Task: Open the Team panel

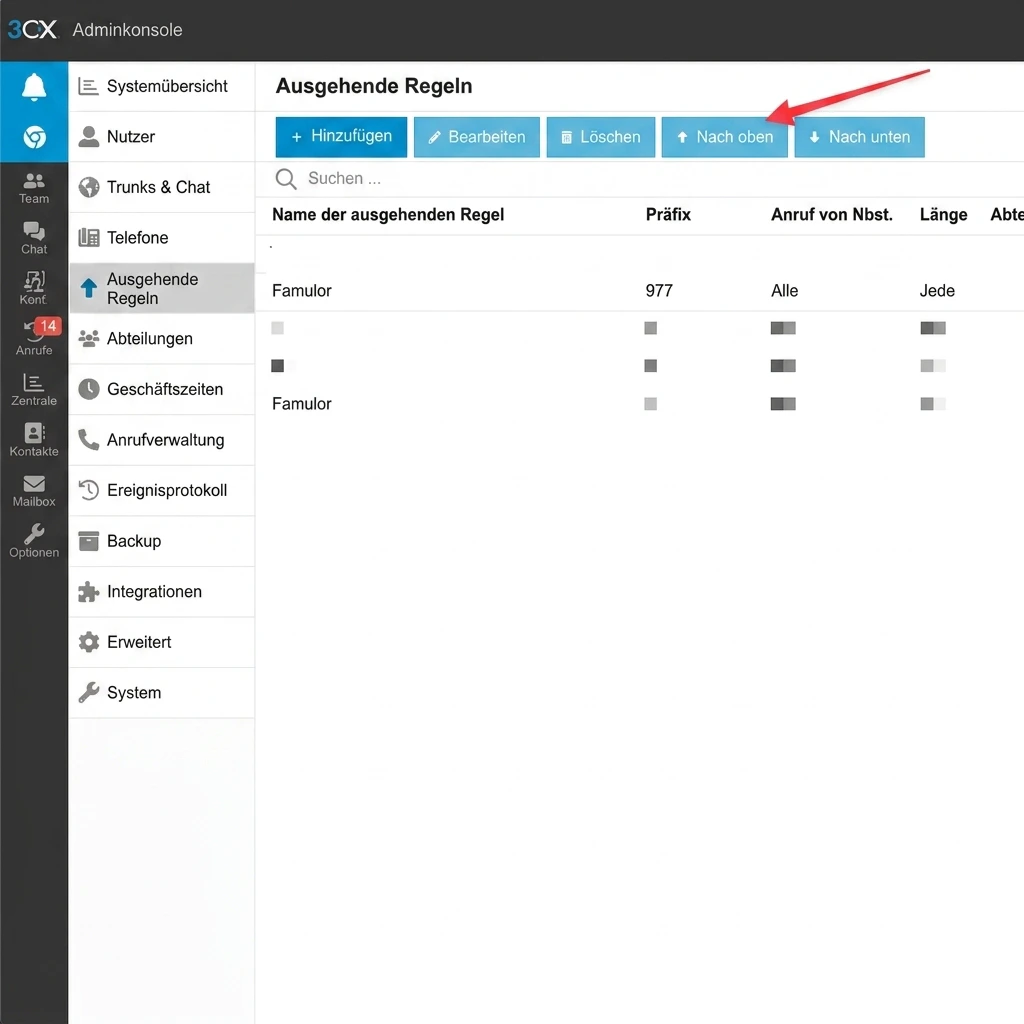Action: [x=34, y=188]
